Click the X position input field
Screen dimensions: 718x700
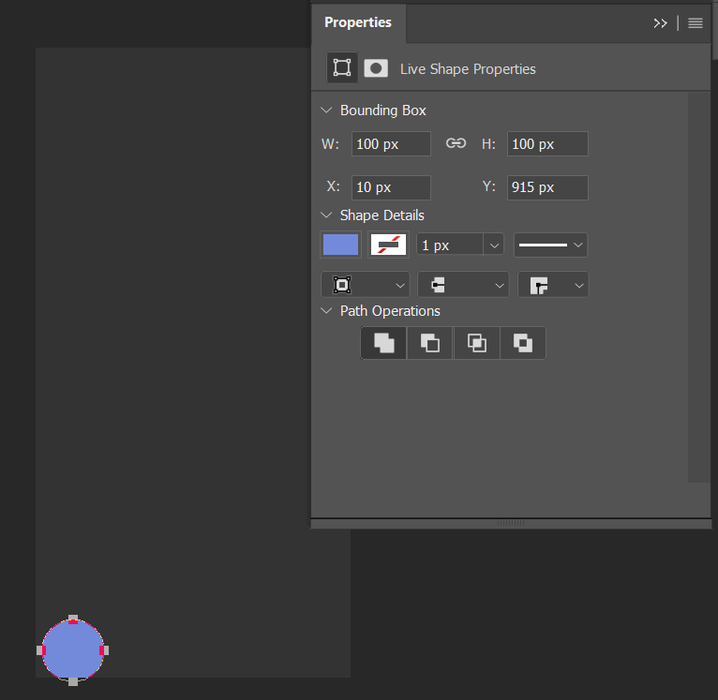[x=391, y=187]
